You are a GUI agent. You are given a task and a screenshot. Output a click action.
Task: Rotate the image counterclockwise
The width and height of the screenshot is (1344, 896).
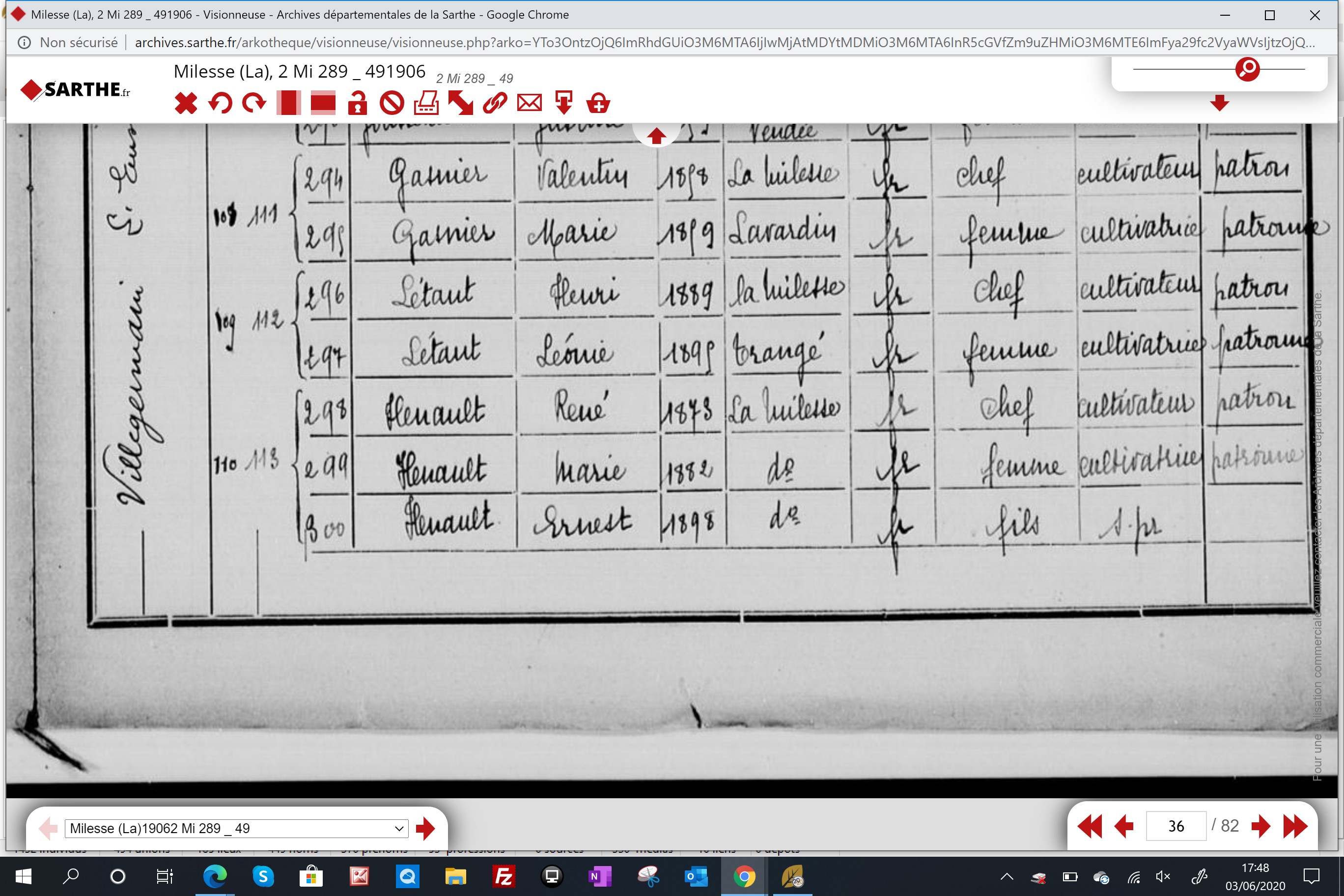(220, 104)
